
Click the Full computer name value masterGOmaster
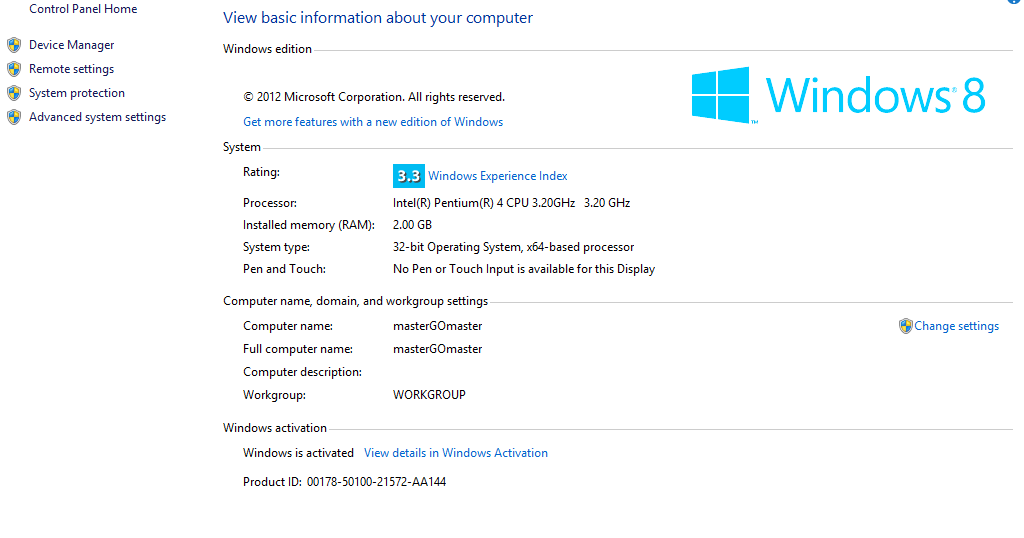pos(438,349)
